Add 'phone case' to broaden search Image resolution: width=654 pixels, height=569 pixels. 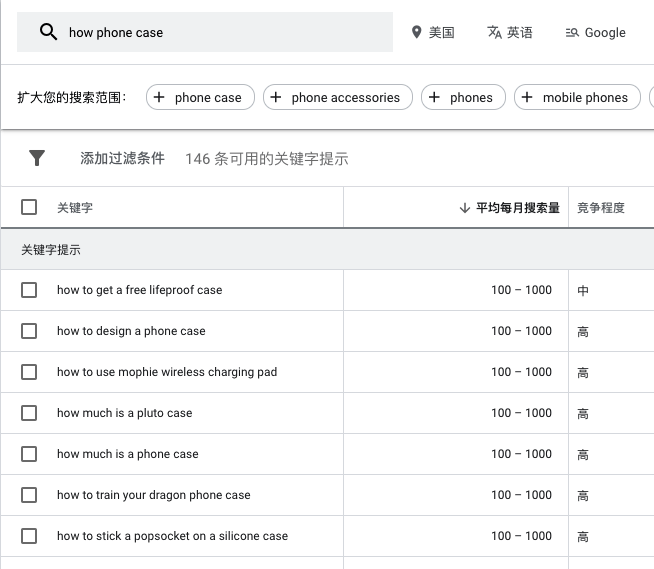point(200,97)
